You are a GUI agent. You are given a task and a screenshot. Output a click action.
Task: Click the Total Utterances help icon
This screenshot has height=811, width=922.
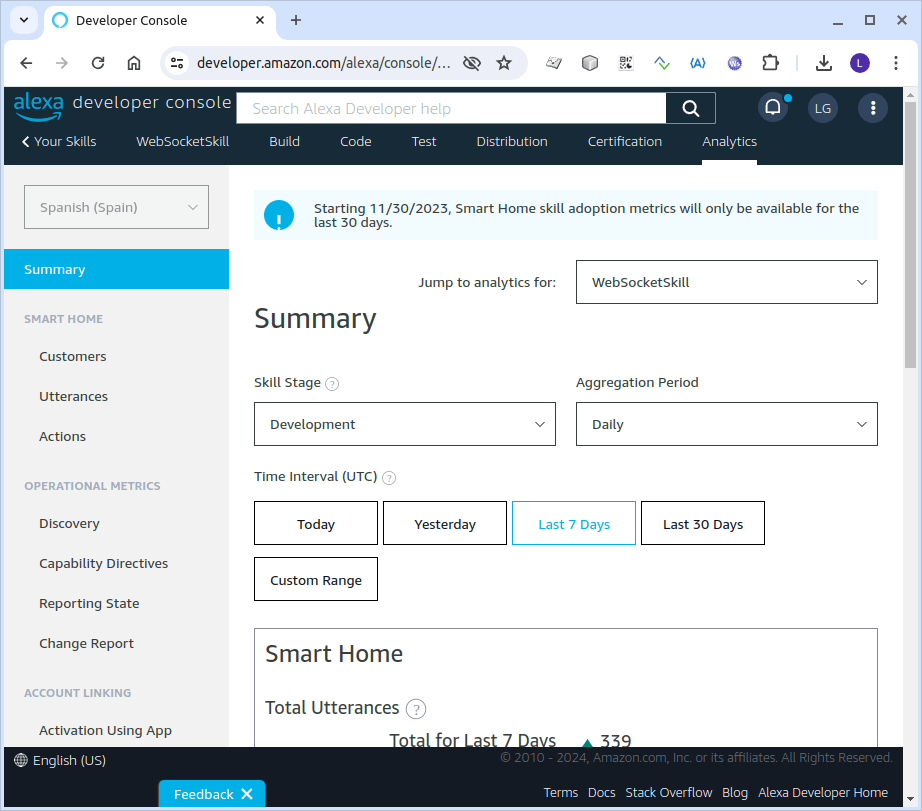click(x=416, y=709)
